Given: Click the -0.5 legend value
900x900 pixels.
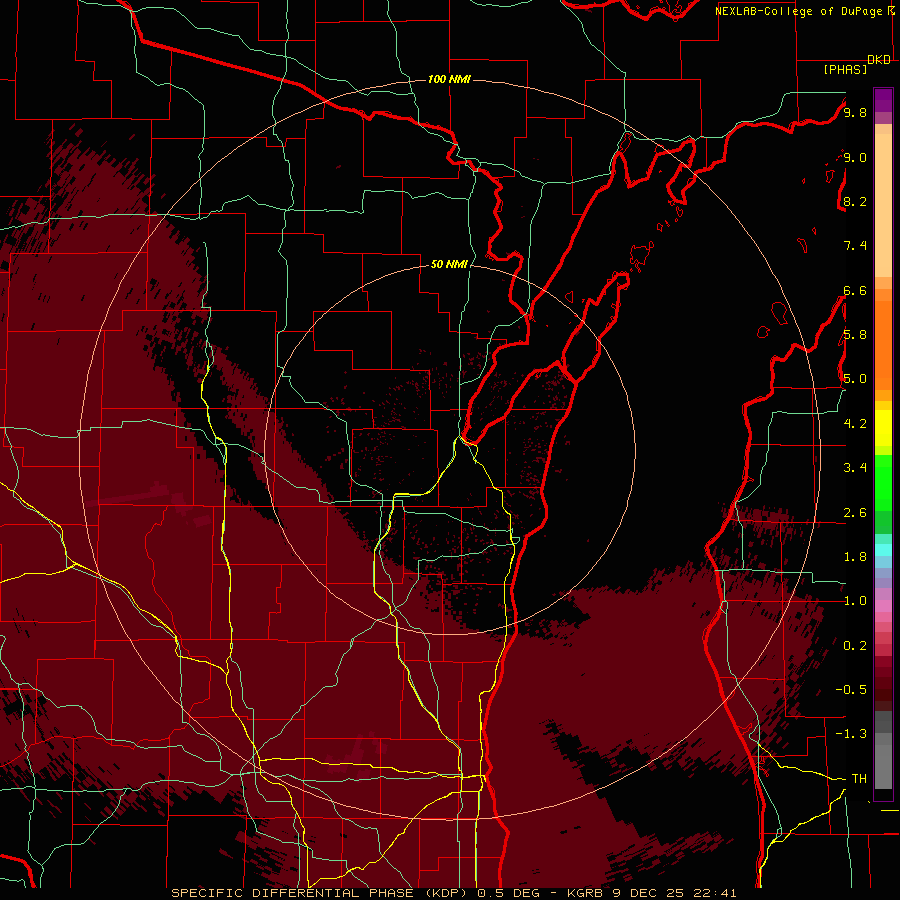Looking at the screenshot, I should (851, 690).
